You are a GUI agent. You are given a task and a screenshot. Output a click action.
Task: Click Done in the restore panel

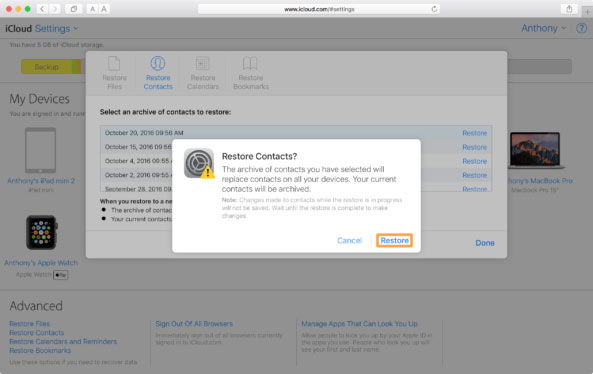pyautogui.click(x=485, y=243)
